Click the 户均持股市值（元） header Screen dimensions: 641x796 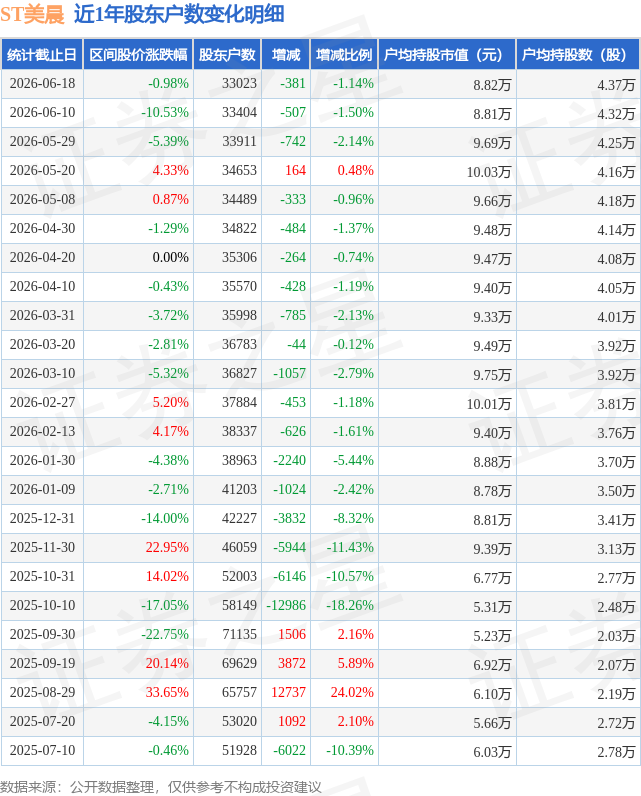(447, 54)
